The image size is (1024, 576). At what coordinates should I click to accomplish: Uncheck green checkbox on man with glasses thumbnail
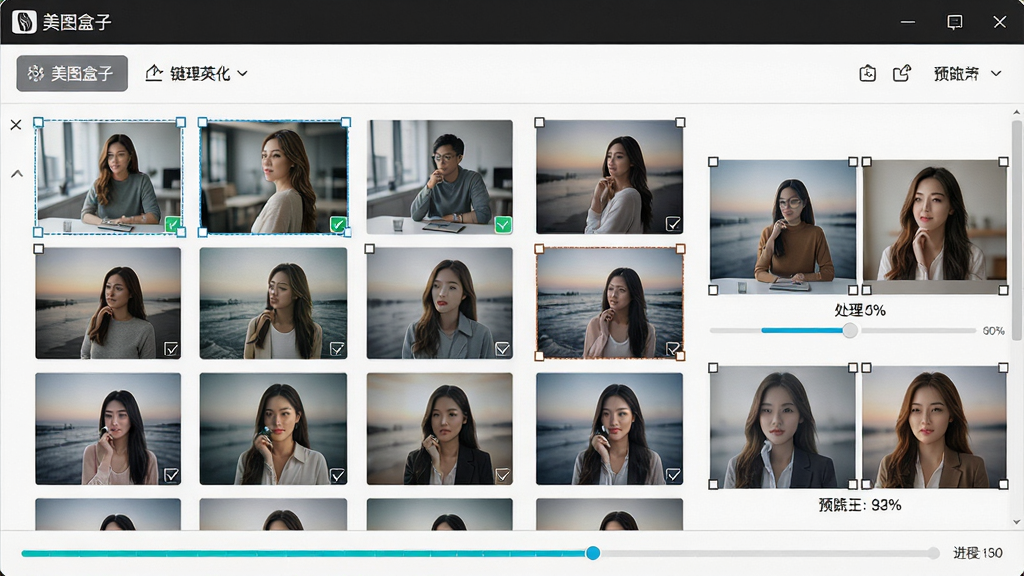(503, 225)
